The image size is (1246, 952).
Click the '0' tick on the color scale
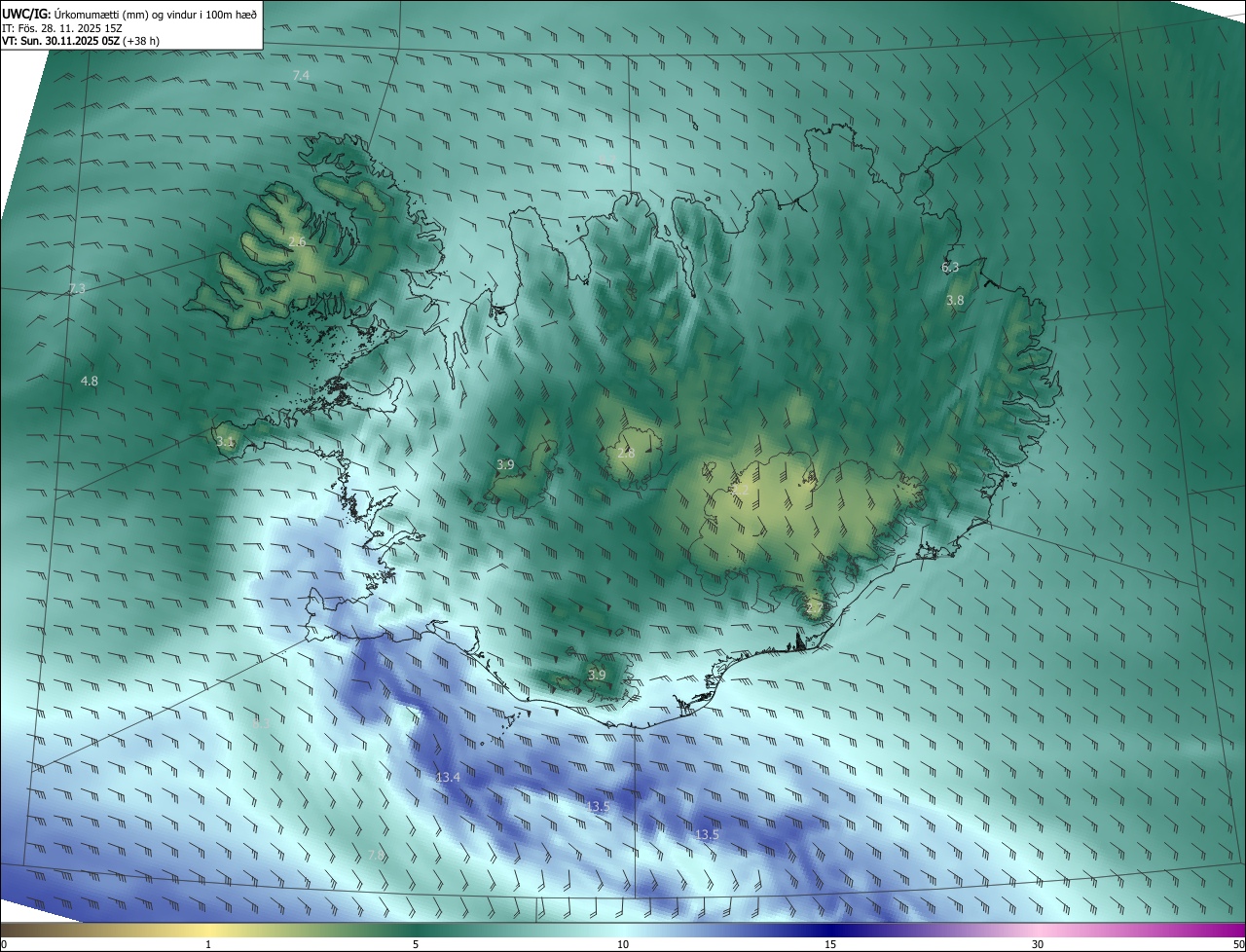click(x=3, y=945)
